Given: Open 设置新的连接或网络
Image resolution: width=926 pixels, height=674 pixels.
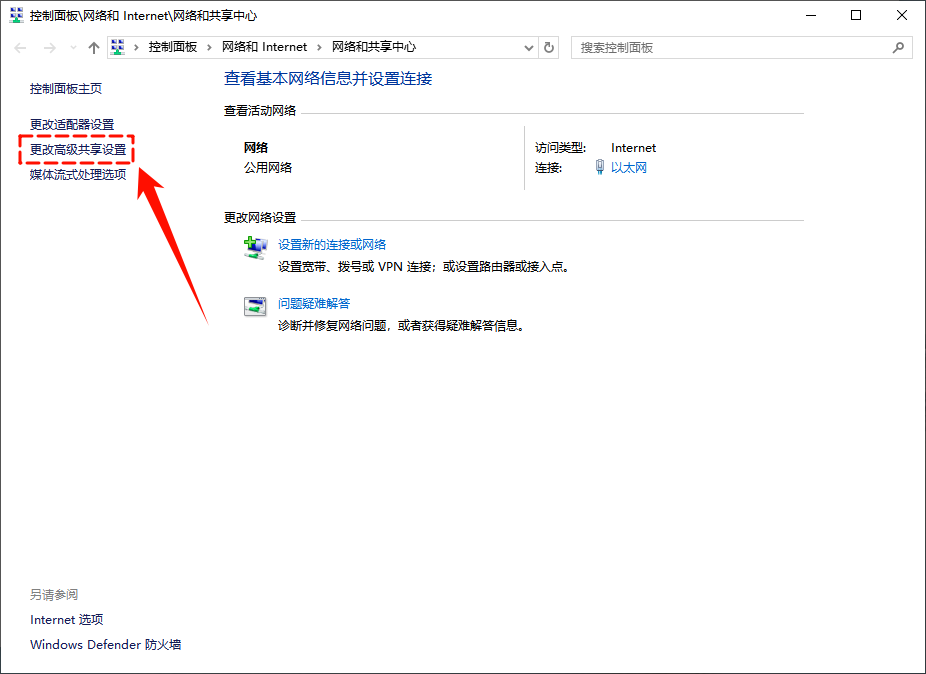Looking at the screenshot, I should click(330, 244).
